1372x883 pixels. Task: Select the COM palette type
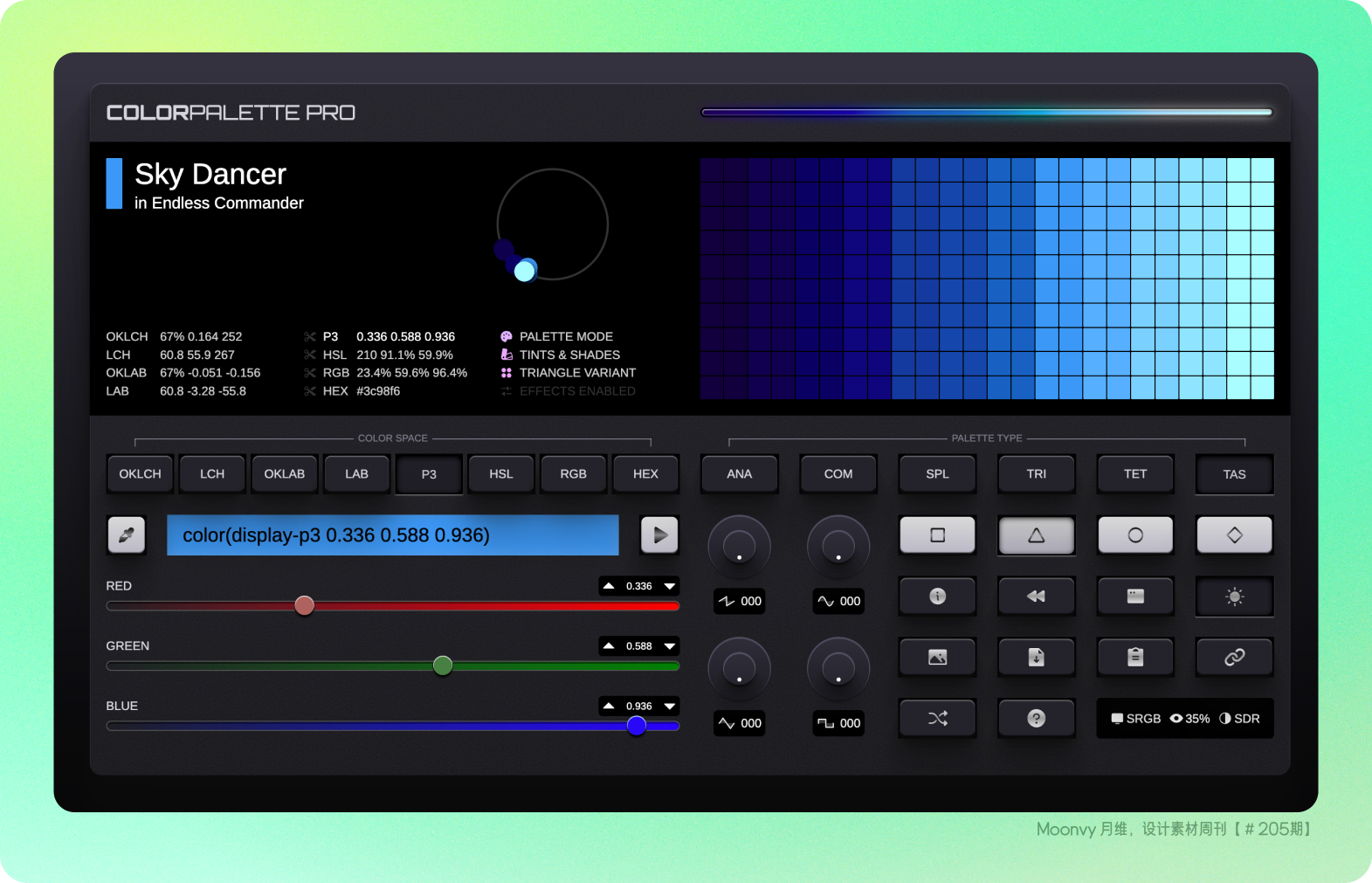pyautogui.click(x=838, y=474)
